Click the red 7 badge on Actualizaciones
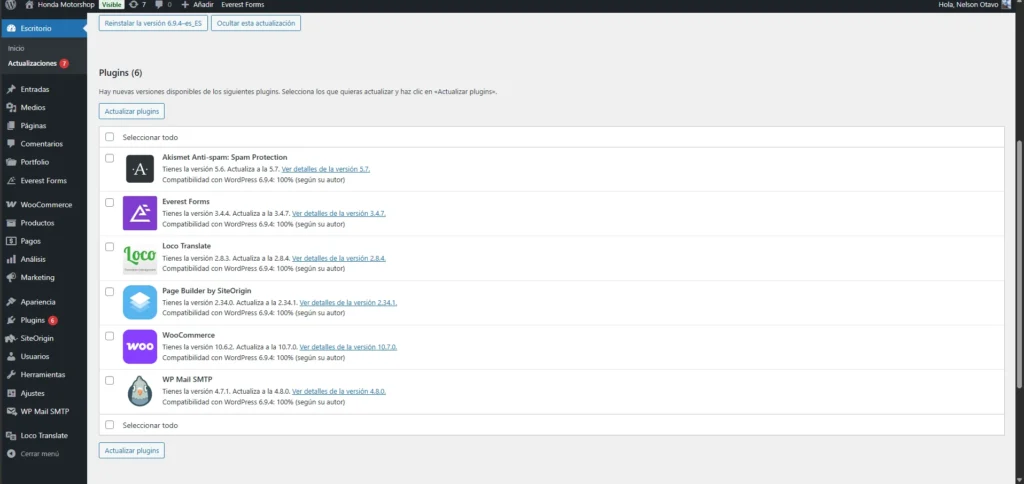 click(64, 63)
